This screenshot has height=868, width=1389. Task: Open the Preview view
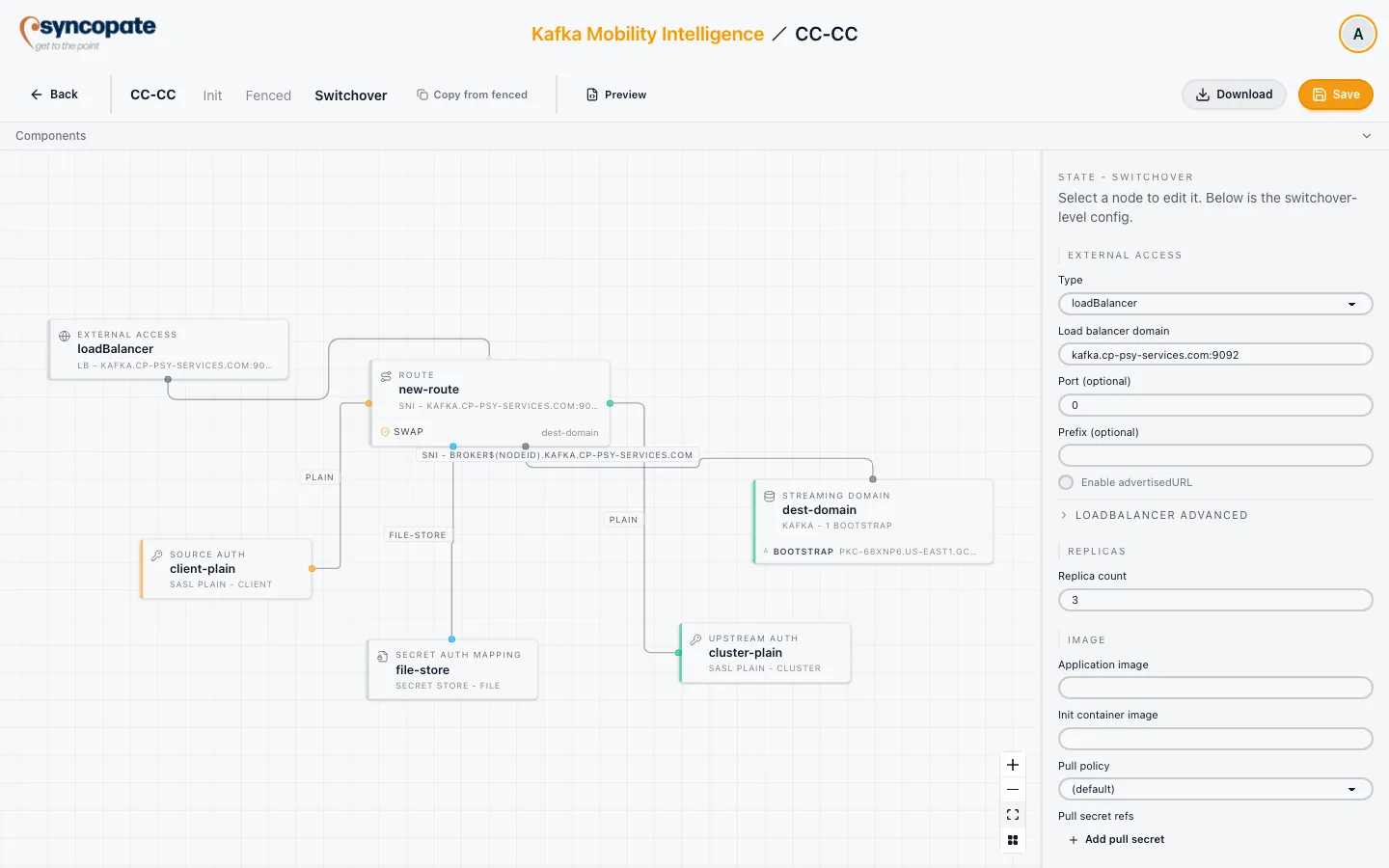pyautogui.click(x=616, y=95)
